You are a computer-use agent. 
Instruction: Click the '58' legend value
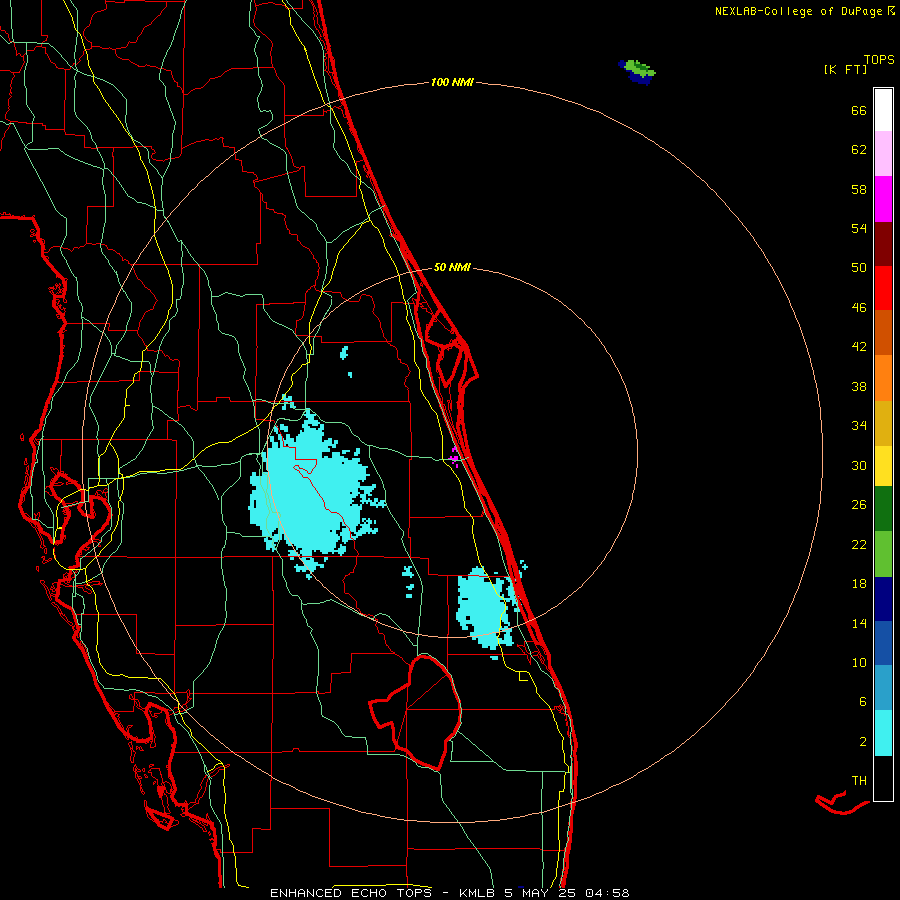coord(859,189)
